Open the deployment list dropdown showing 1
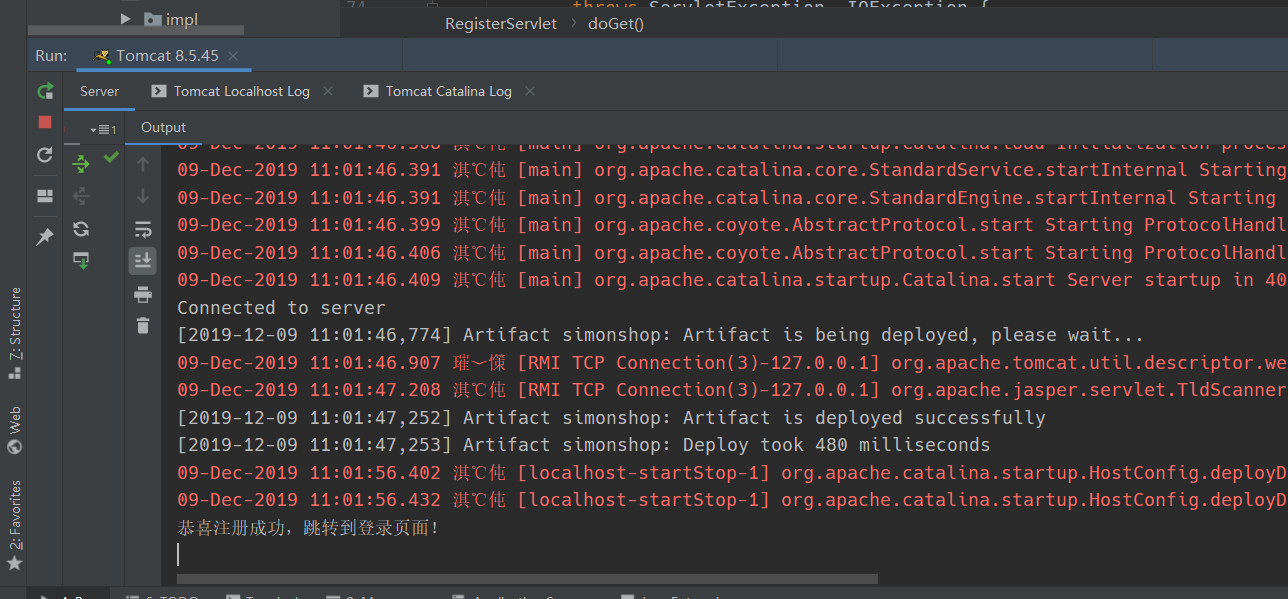 click(103, 129)
